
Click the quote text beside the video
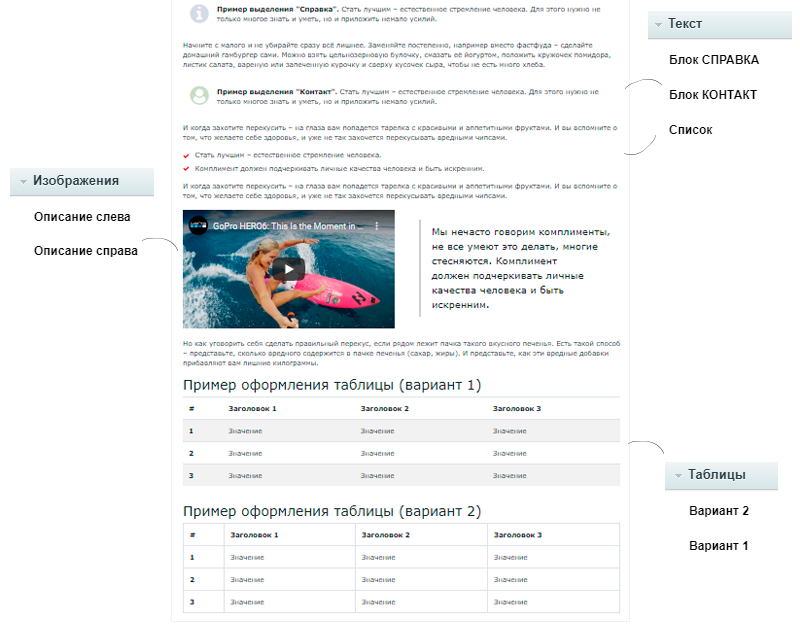[x=520, y=268]
